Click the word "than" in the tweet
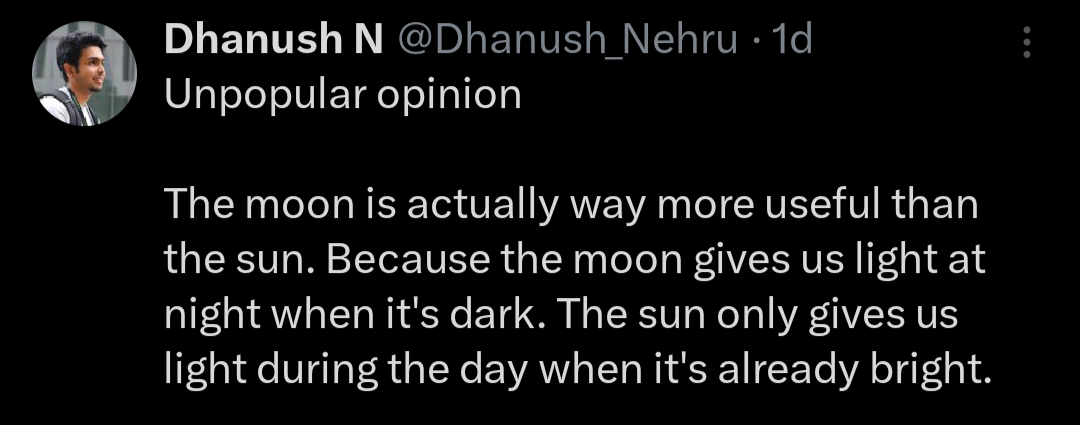Viewport: 1080px width, 425px height. 934,206
